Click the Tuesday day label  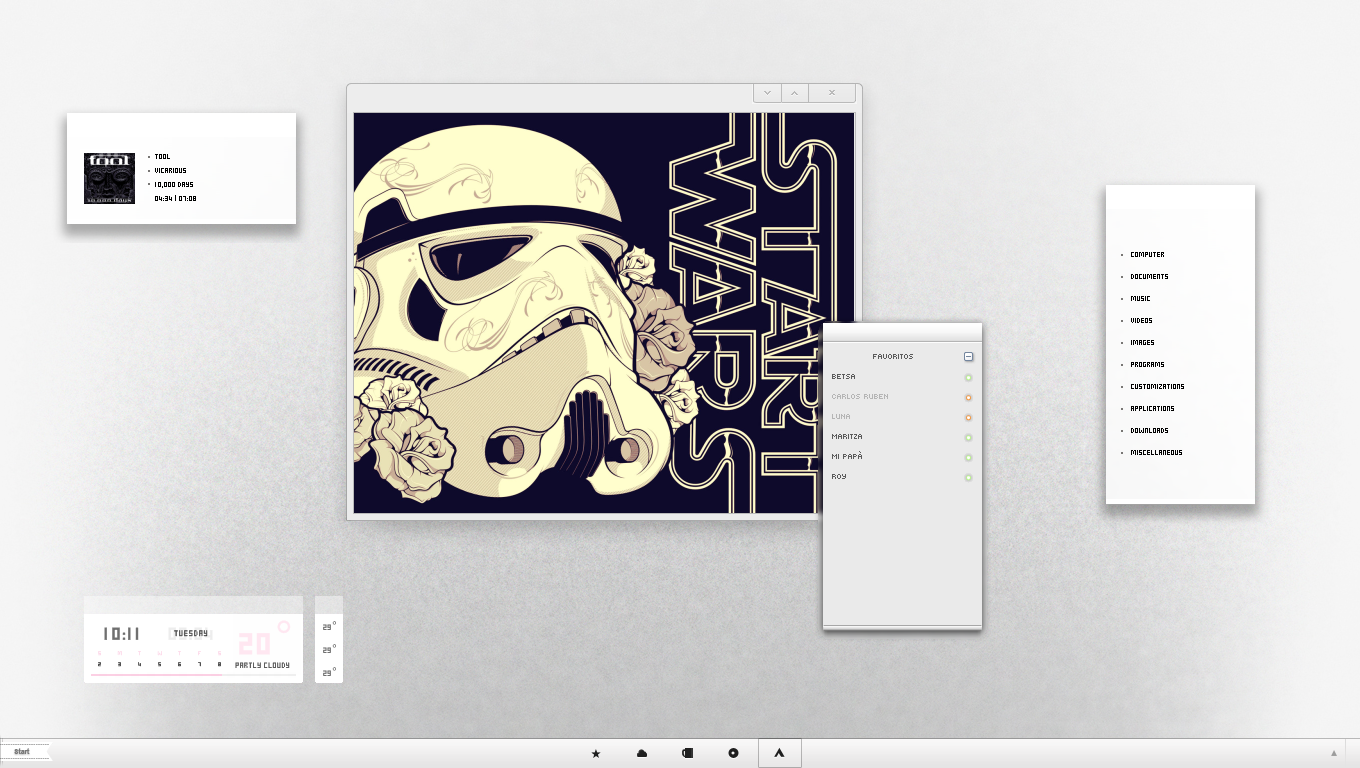point(191,633)
